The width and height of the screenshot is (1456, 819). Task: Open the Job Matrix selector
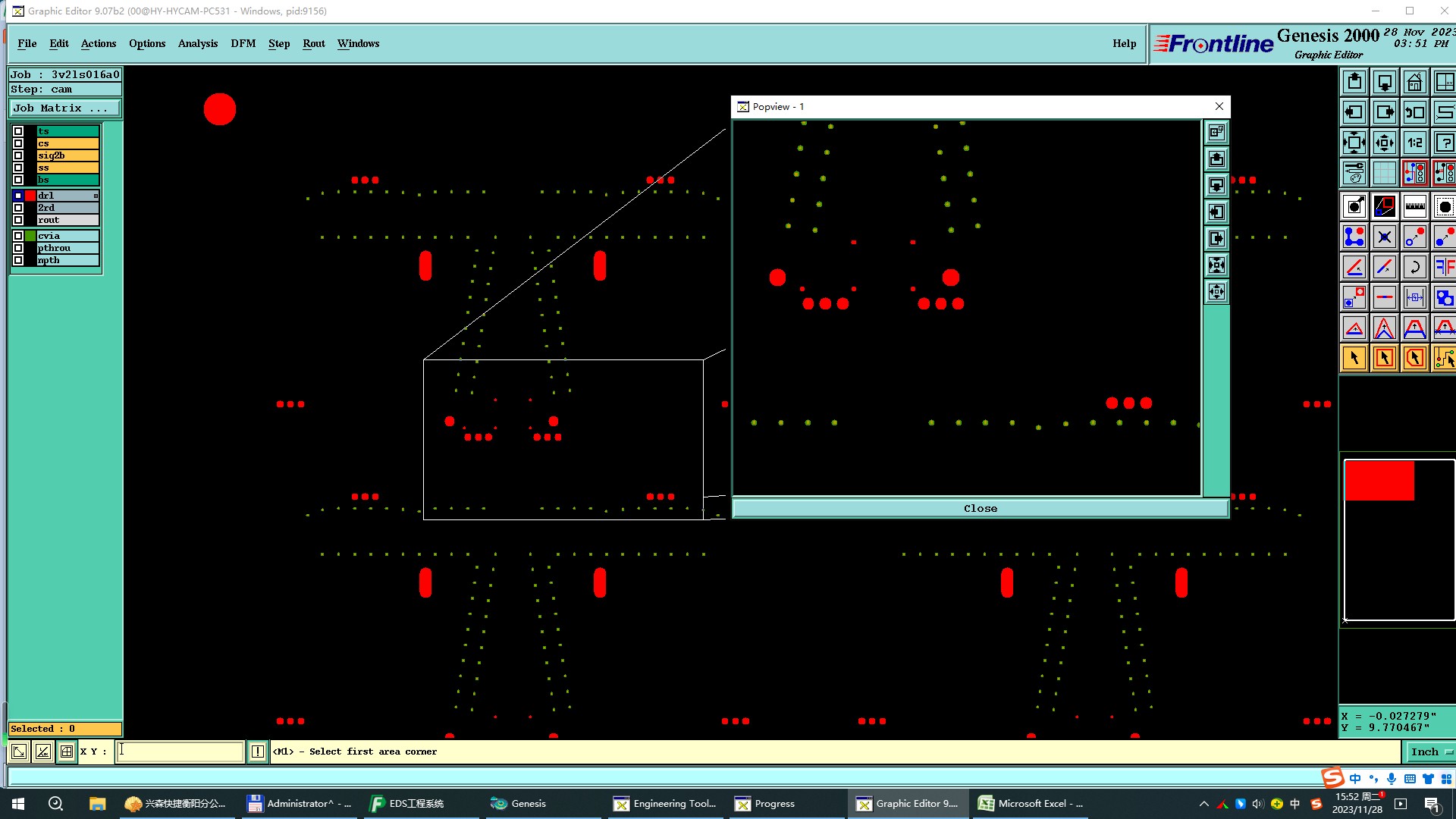click(64, 108)
